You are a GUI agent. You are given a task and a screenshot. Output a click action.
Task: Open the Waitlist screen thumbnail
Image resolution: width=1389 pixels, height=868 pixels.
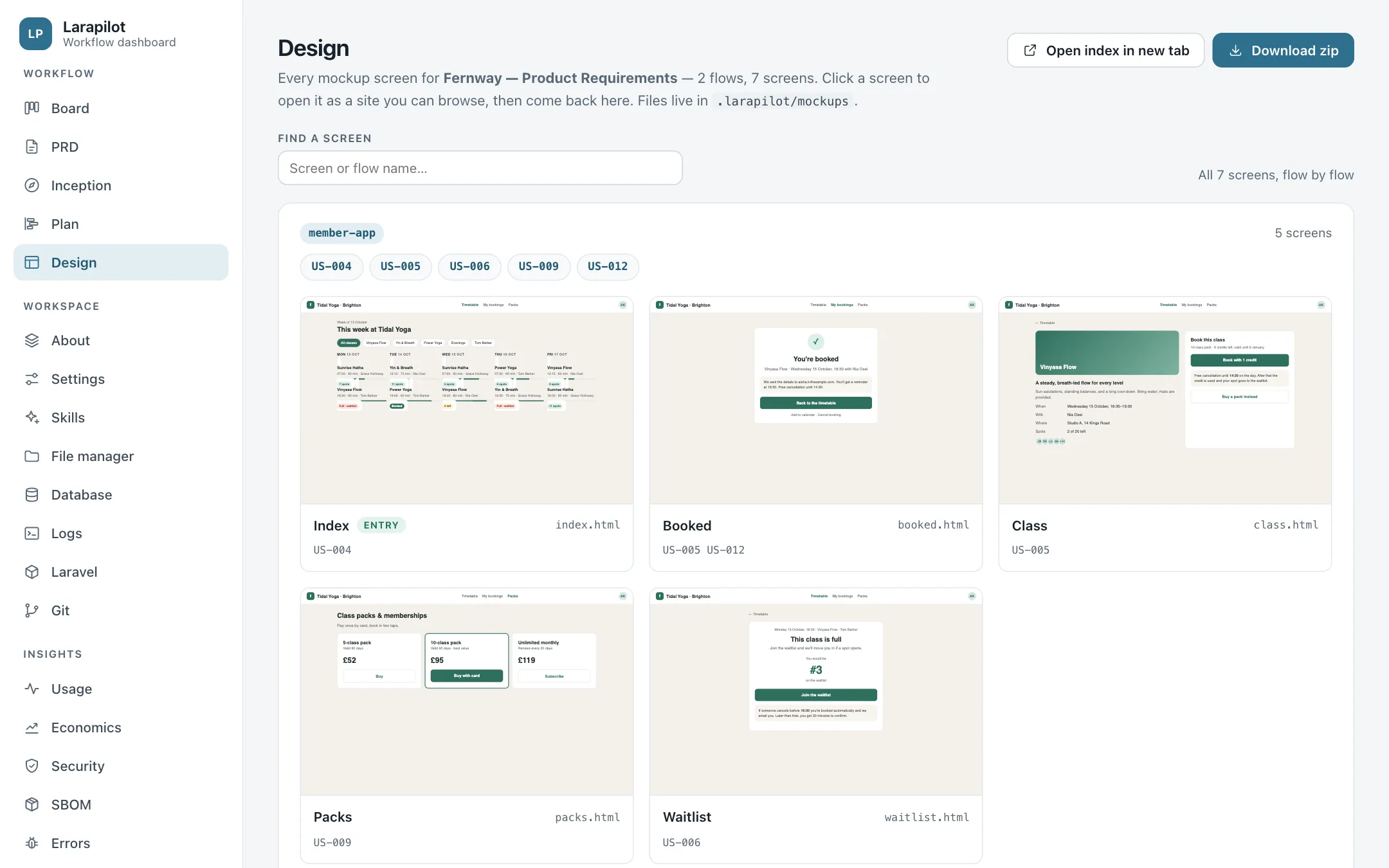(816, 692)
